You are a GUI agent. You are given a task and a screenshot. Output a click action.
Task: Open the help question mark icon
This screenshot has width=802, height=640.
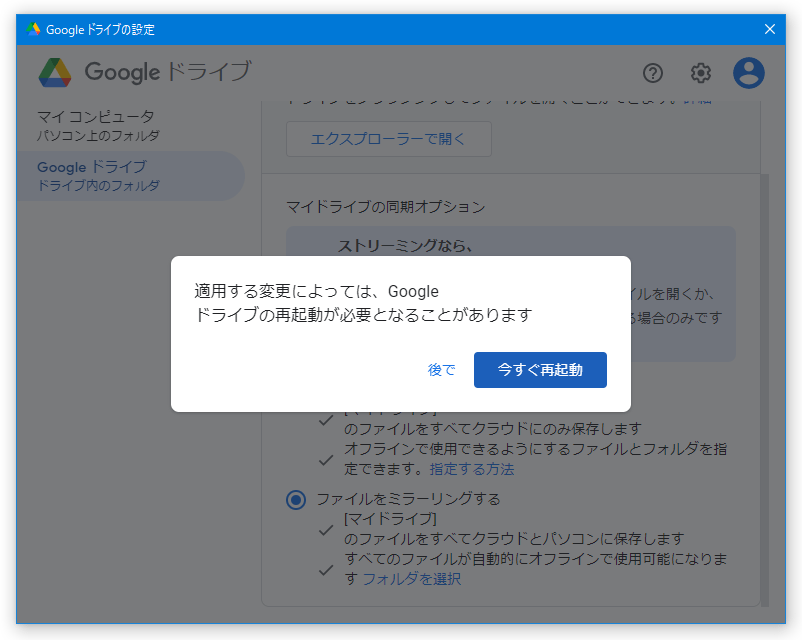pos(653,73)
